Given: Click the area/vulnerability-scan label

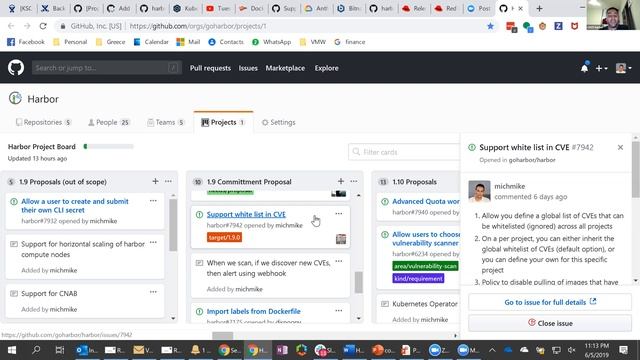Looking at the screenshot, I should pos(425,266).
